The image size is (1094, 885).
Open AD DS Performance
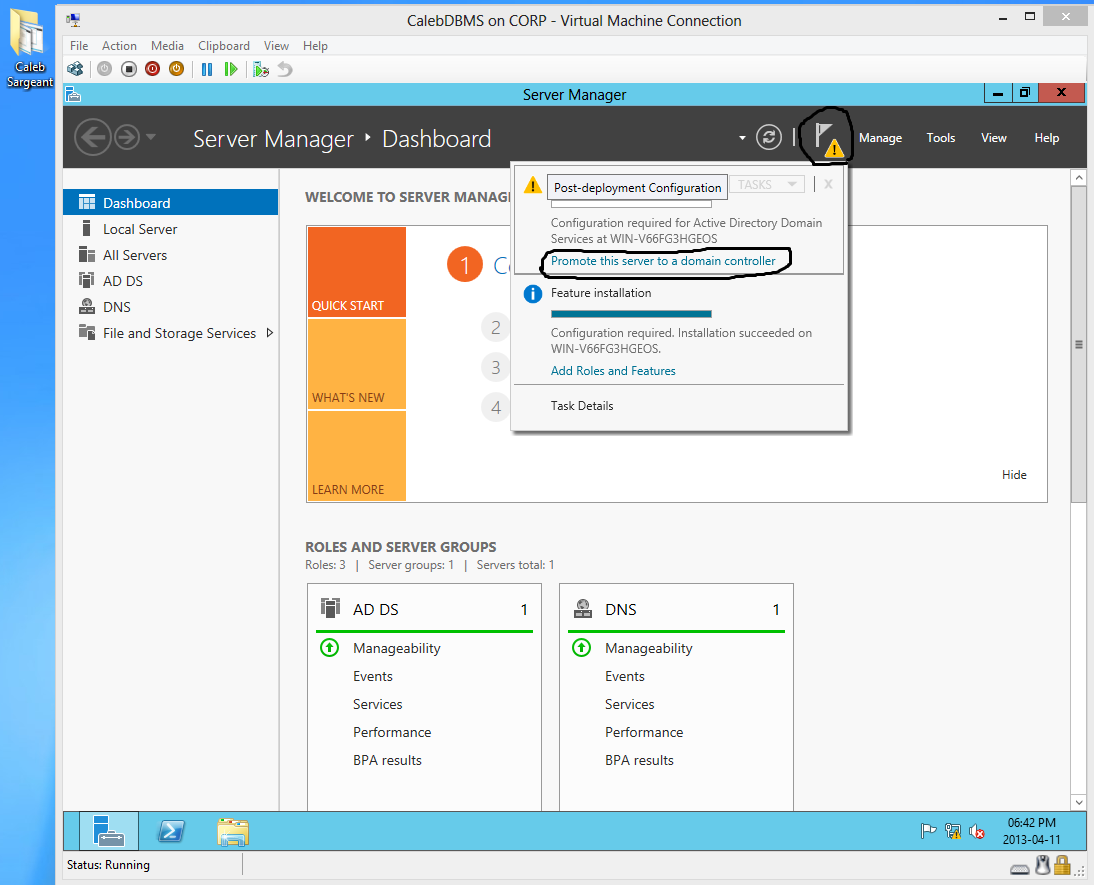(391, 732)
